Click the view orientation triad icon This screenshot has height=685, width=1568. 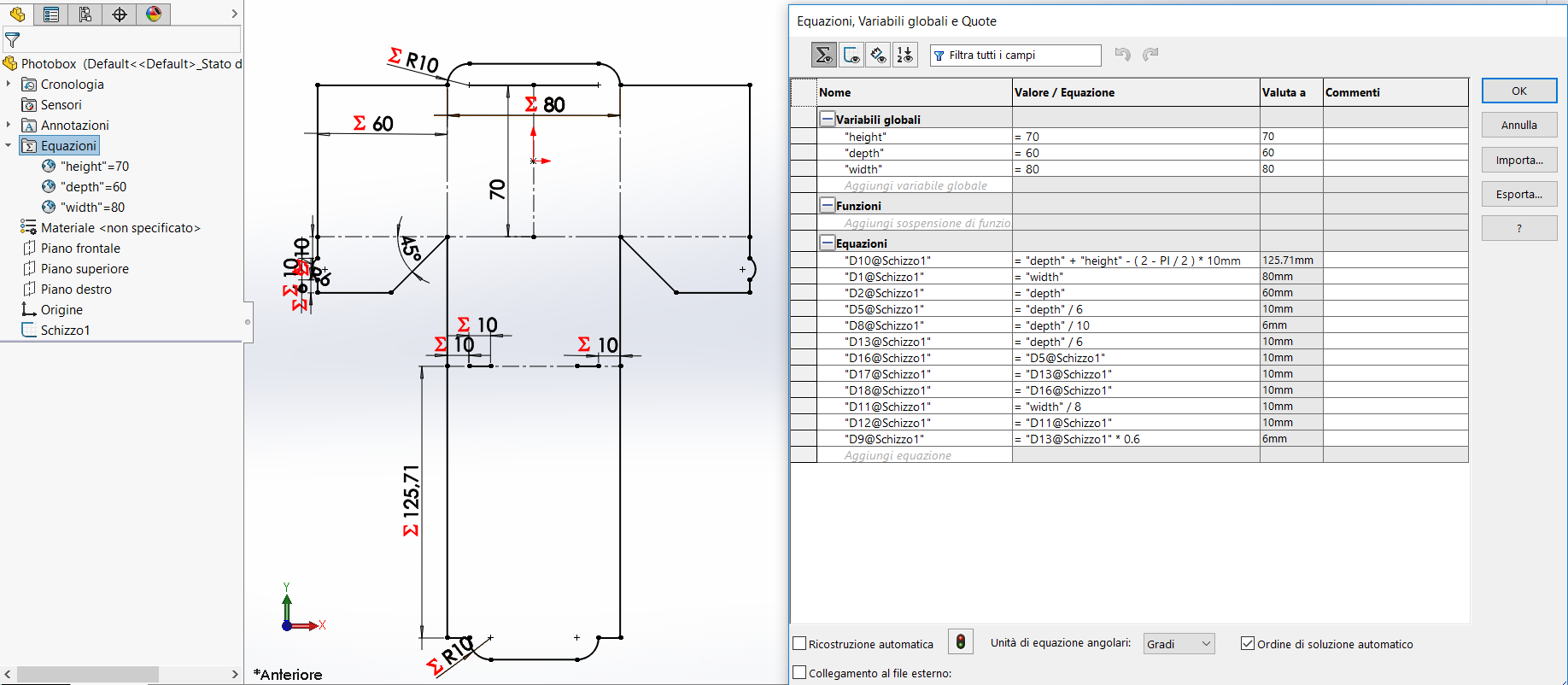coord(302,609)
